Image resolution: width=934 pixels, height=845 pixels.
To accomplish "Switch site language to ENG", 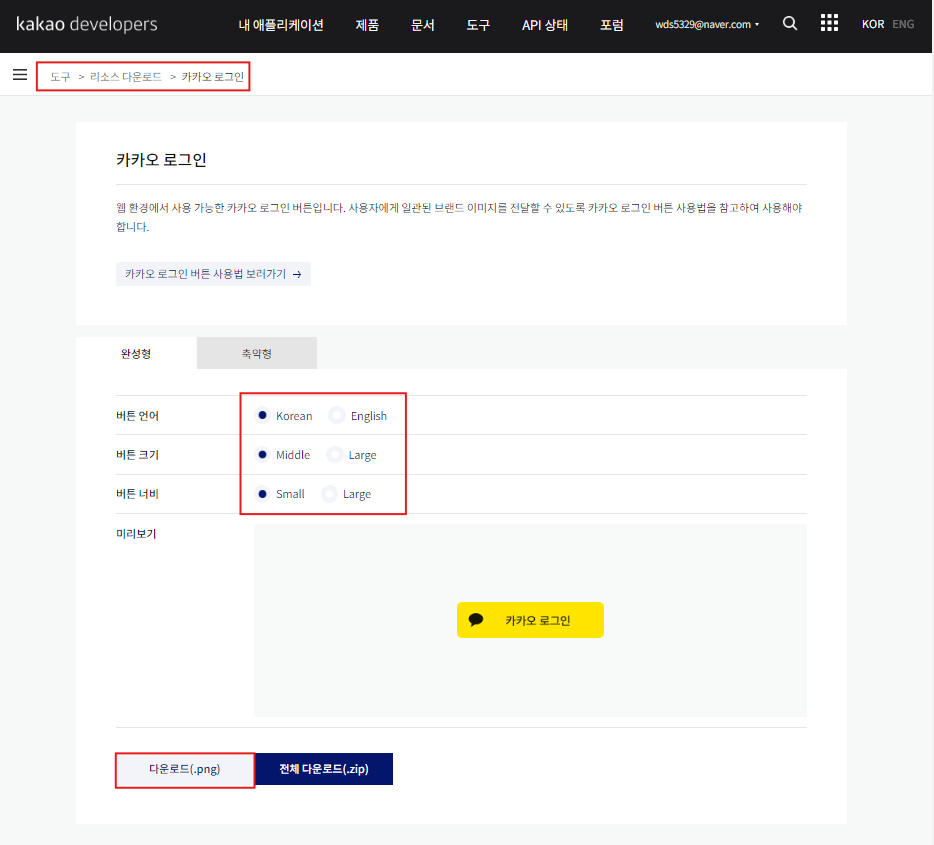I will [x=903, y=24].
